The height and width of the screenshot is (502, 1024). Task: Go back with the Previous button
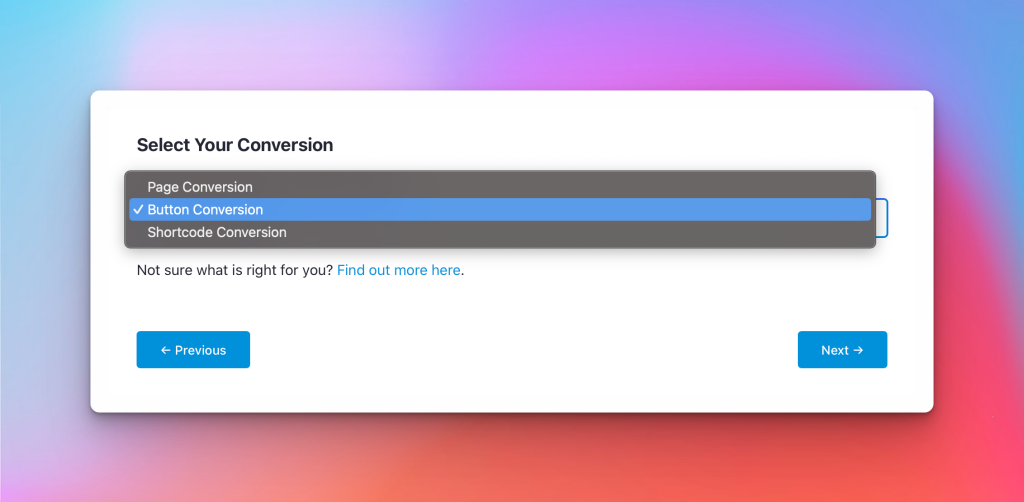coord(193,350)
